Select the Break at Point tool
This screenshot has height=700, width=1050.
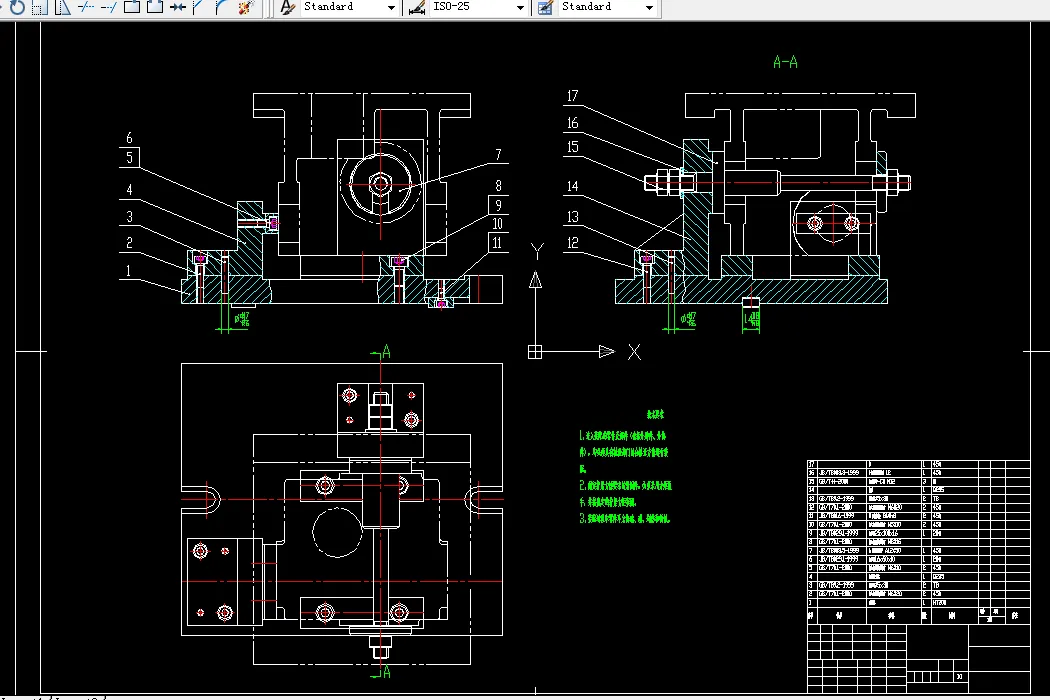[x=132, y=7]
